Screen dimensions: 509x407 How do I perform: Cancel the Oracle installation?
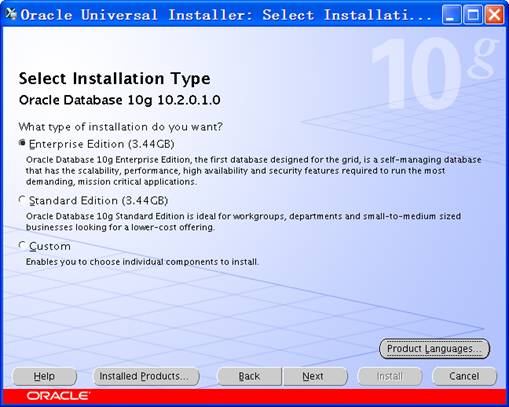[x=464, y=376]
